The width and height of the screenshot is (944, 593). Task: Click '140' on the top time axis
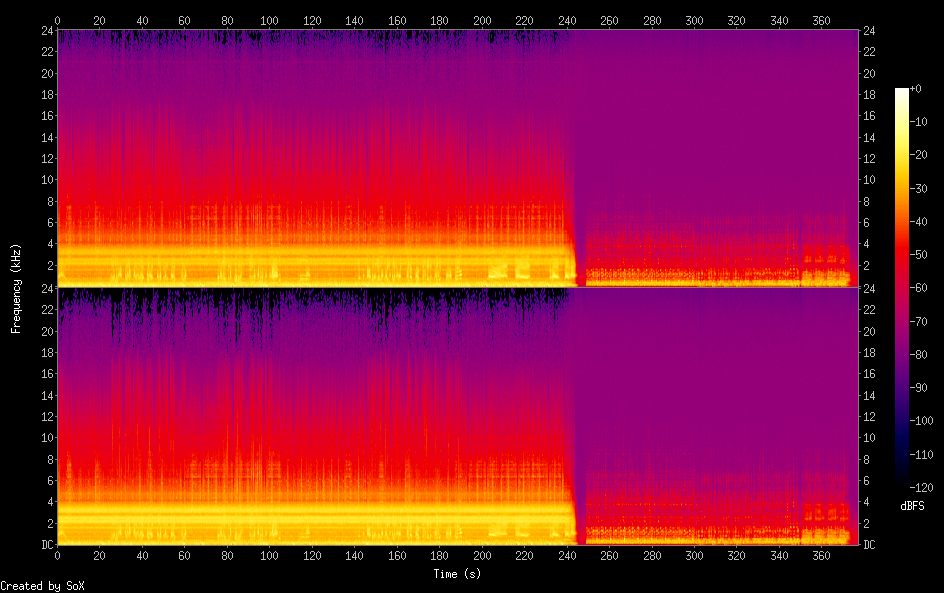pos(354,20)
